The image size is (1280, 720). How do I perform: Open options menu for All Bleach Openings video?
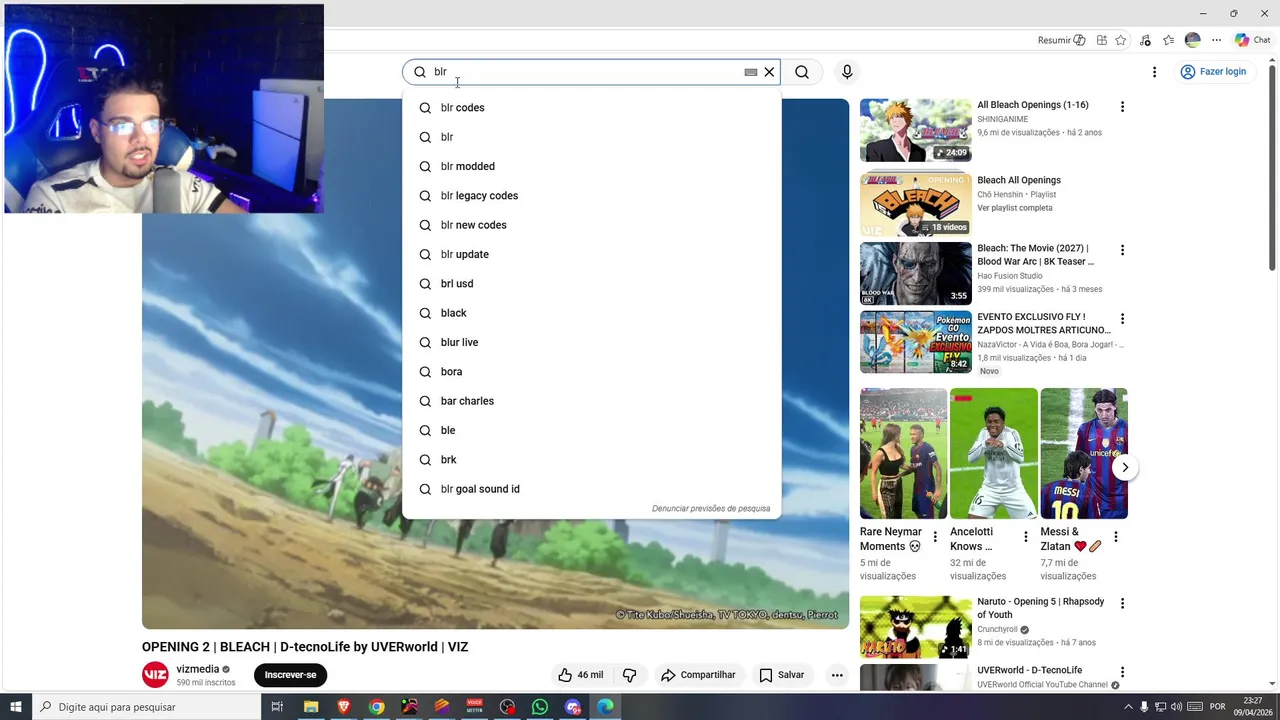1122,107
